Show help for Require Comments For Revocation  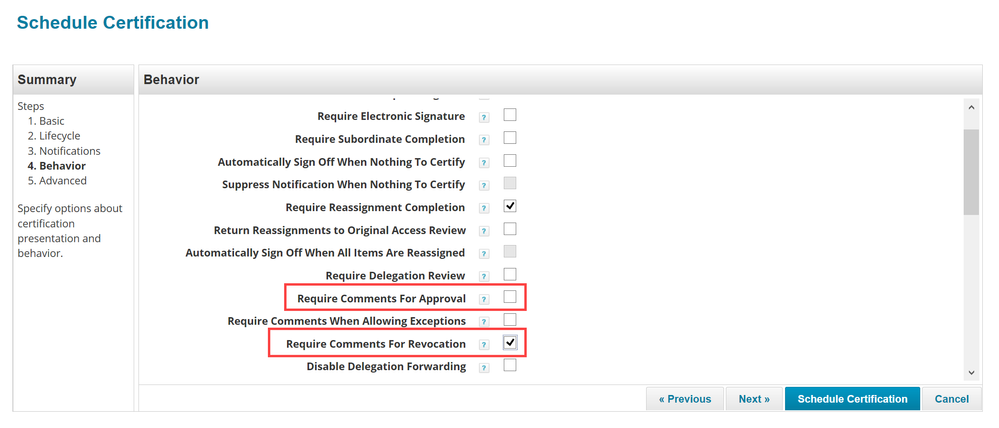tap(484, 344)
